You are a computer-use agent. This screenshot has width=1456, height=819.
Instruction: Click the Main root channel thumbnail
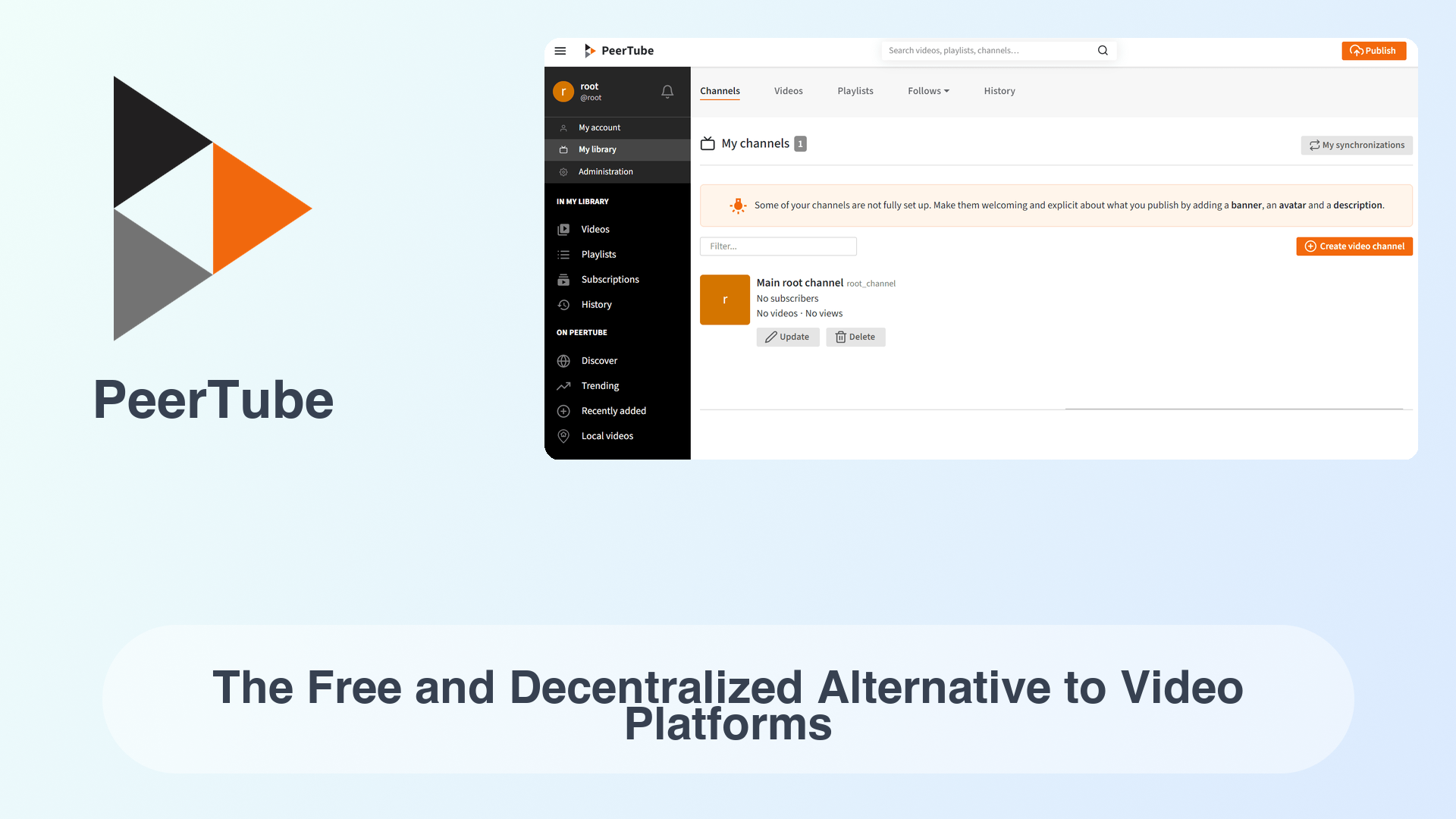point(725,299)
